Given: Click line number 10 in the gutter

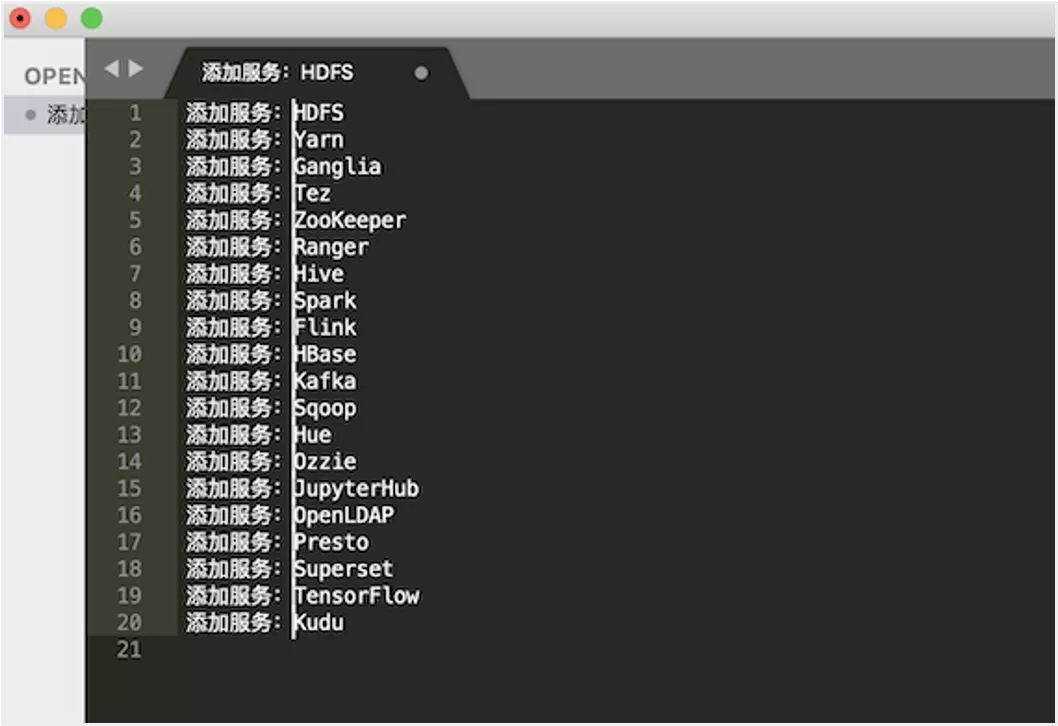Looking at the screenshot, I should [x=130, y=354].
